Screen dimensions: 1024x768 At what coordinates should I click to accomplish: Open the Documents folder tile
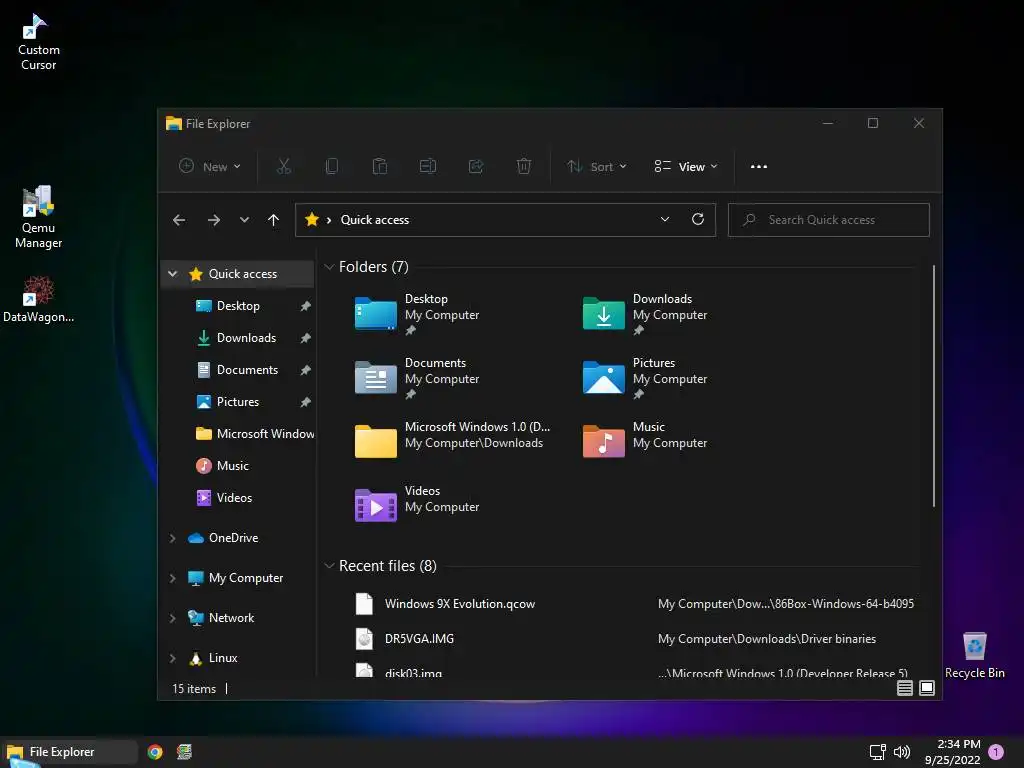pyautogui.click(x=418, y=379)
